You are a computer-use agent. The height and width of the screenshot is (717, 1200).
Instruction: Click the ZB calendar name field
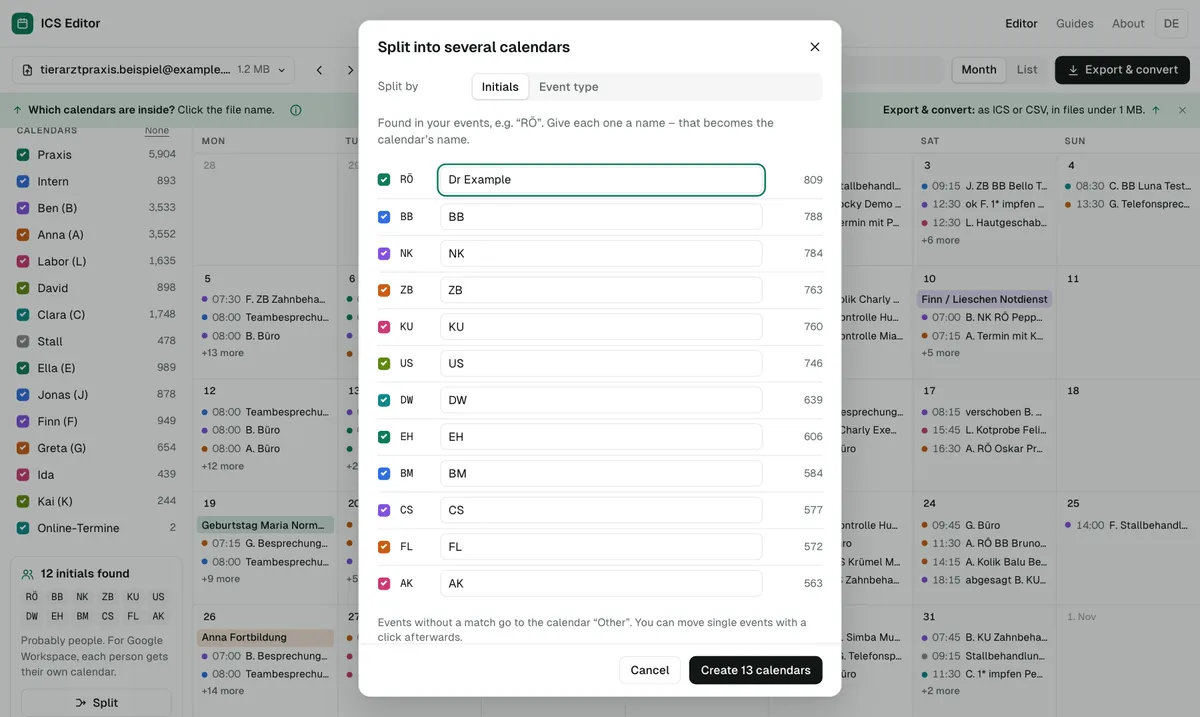pyautogui.click(x=601, y=290)
